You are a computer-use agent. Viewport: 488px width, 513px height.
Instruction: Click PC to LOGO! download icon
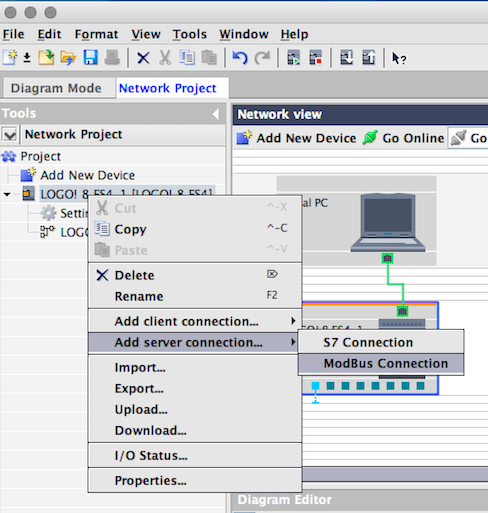pos(347,58)
